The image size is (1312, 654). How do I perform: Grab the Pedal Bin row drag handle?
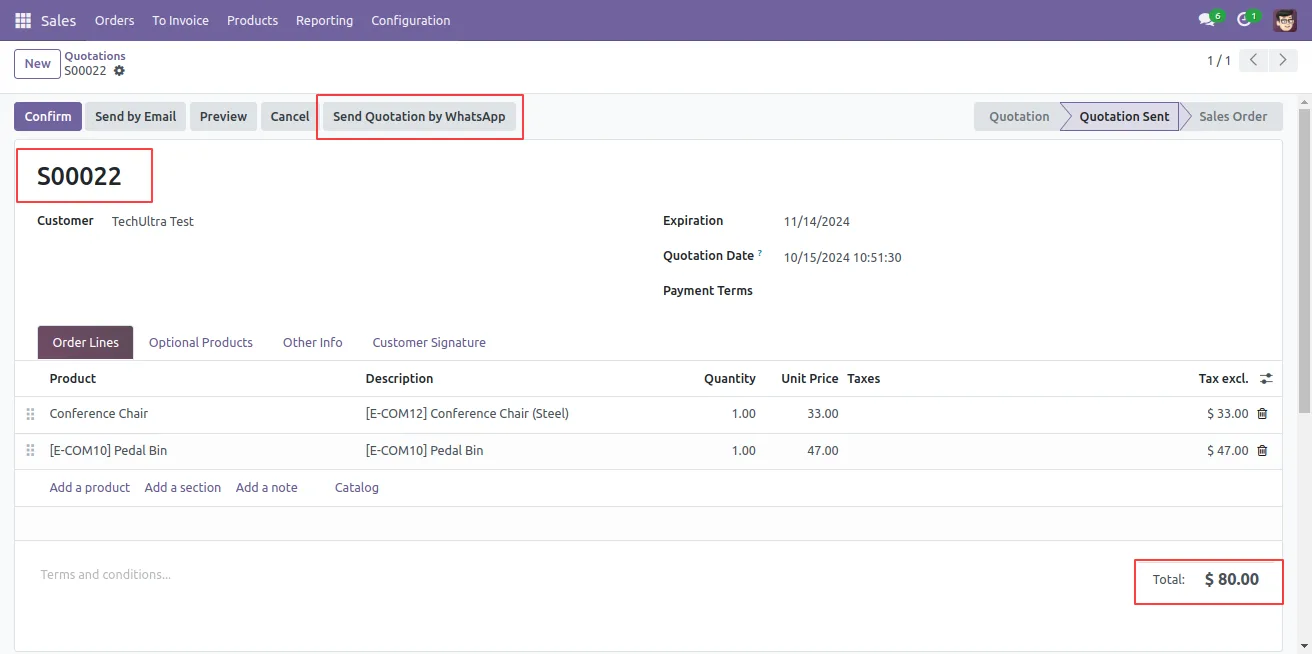[x=30, y=451]
